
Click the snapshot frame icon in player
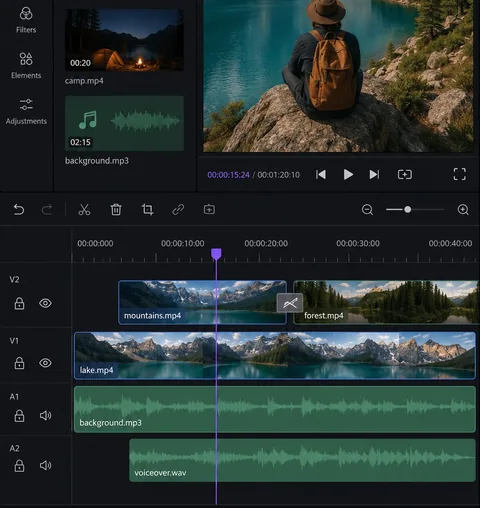coord(405,174)
